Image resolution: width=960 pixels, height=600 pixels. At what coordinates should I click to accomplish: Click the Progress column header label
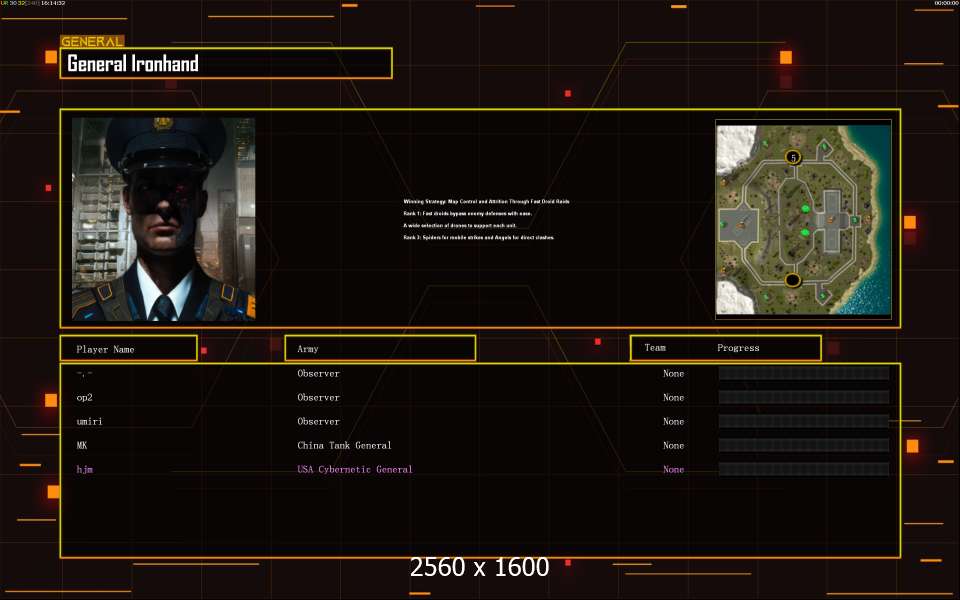pyautogui.click(x=738, y=348)
